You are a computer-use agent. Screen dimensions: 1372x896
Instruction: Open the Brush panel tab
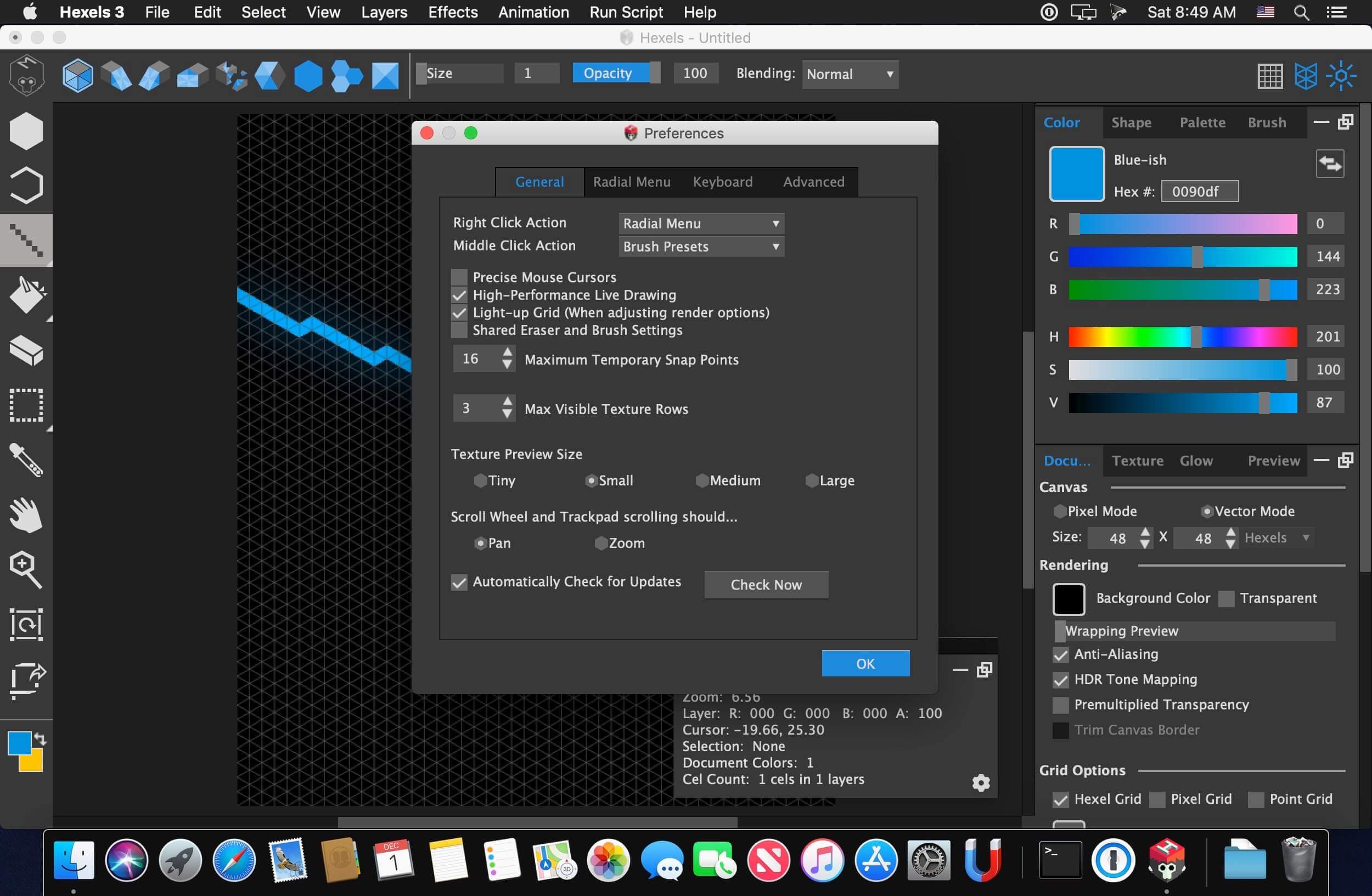[x=1267, y=122]
